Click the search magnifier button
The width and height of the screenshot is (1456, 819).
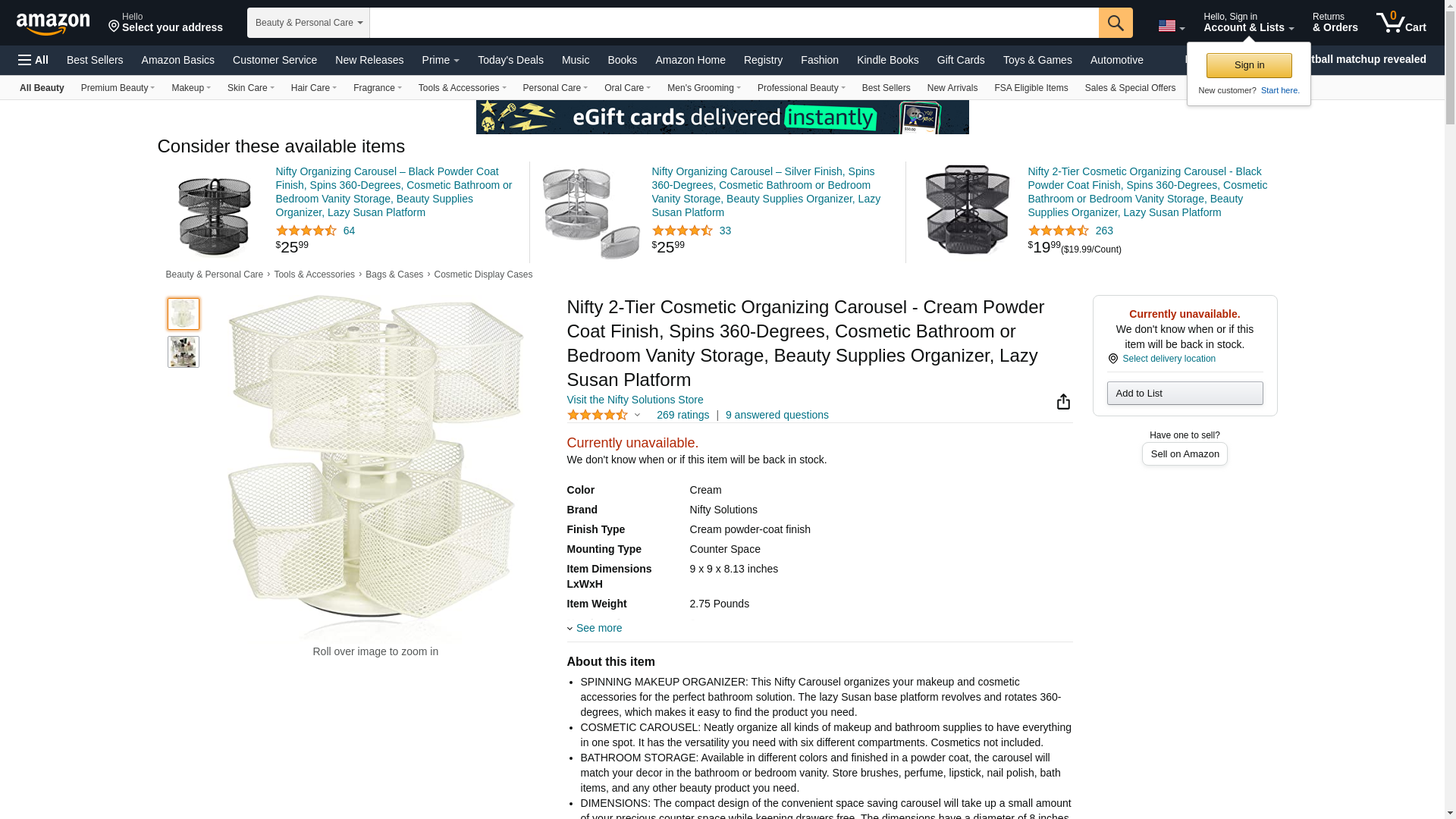[1116, 23]
